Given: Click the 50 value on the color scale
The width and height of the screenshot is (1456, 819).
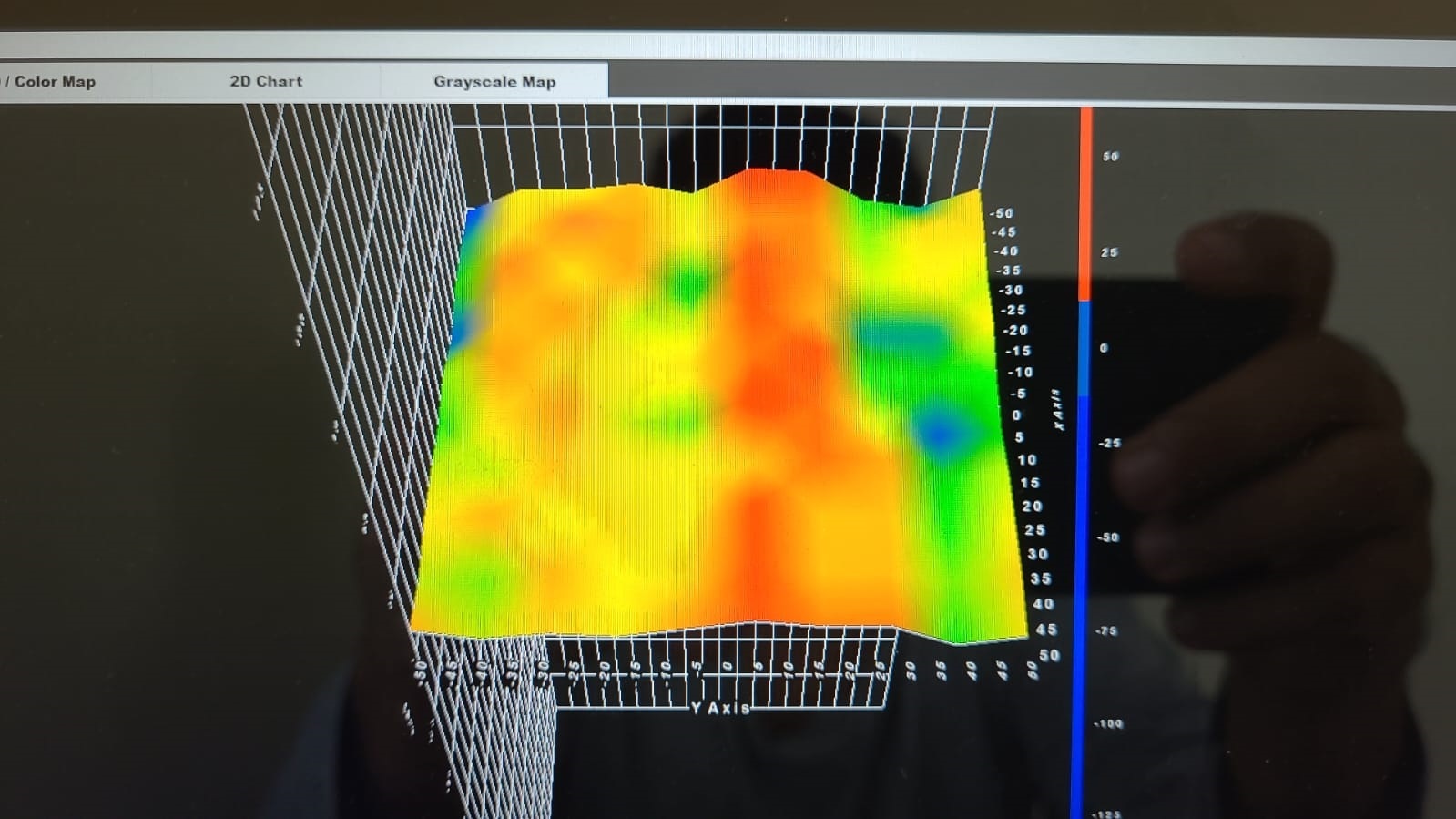Looking at the screenshot, I should click(x=1110, y=157).
